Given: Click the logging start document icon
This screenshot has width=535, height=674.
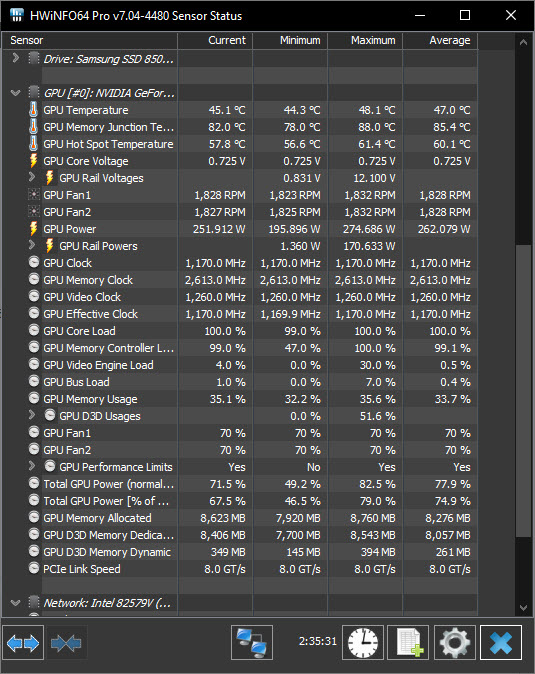Looking at the screenshot, I should 408,643.
